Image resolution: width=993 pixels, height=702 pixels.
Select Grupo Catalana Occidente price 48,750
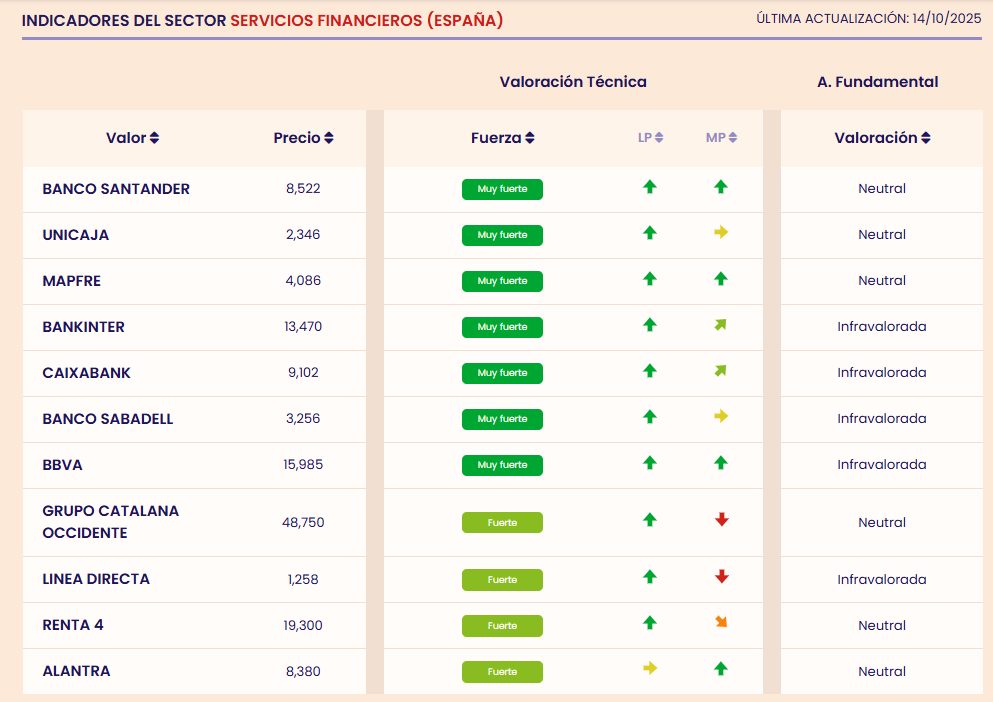303,523
